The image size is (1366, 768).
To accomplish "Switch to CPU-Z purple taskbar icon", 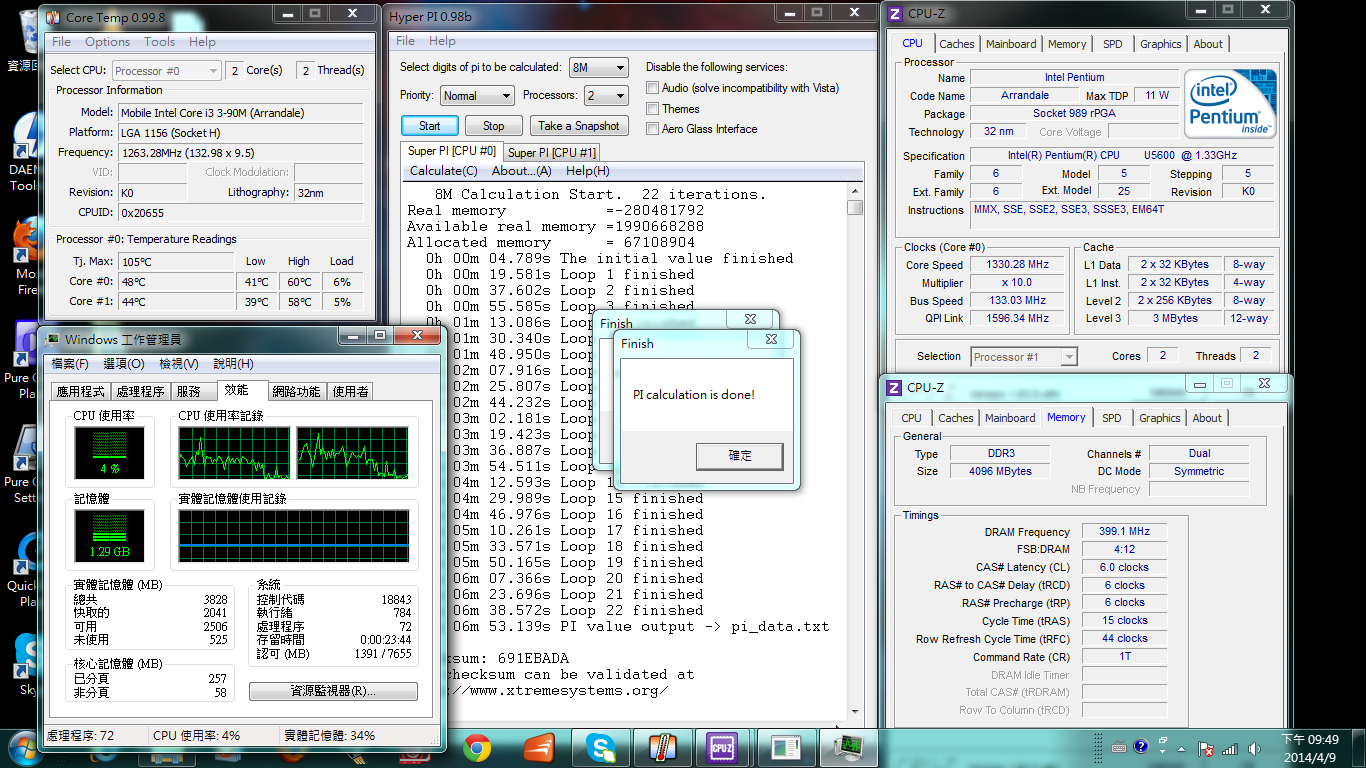I will coord(721,747).
